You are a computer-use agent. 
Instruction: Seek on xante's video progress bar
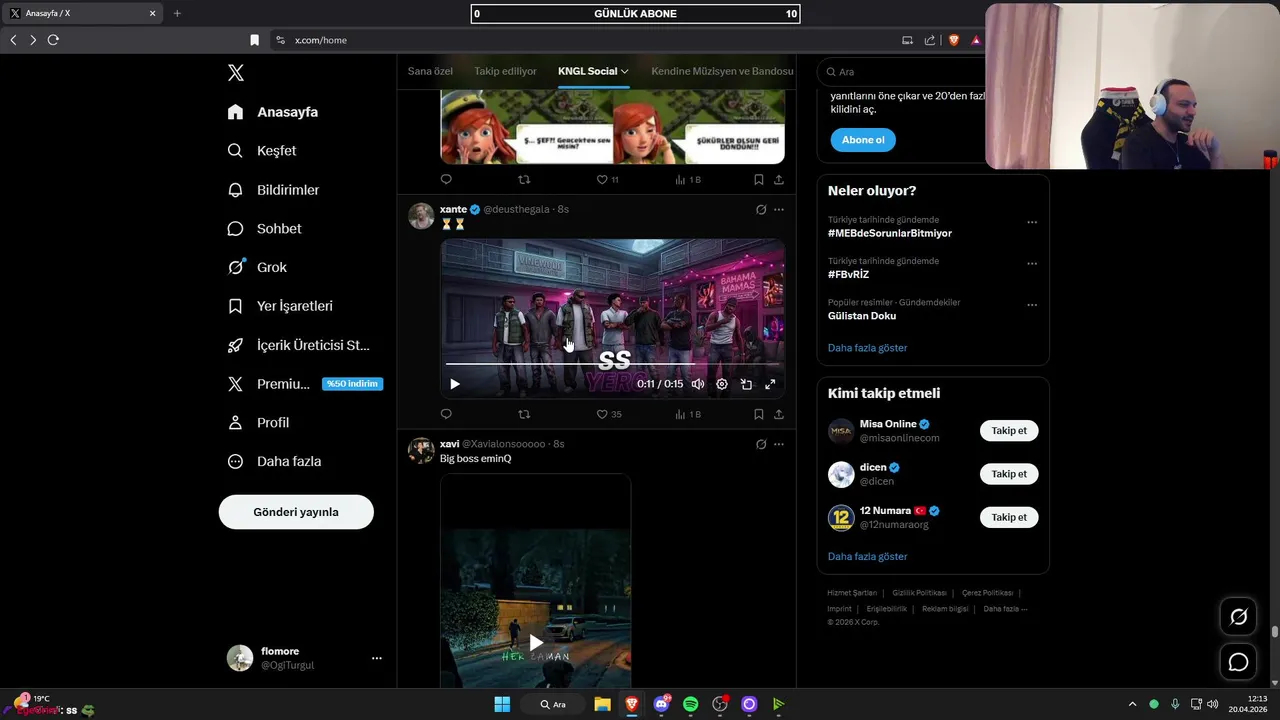pyautogui.click(x=613, y=364)
